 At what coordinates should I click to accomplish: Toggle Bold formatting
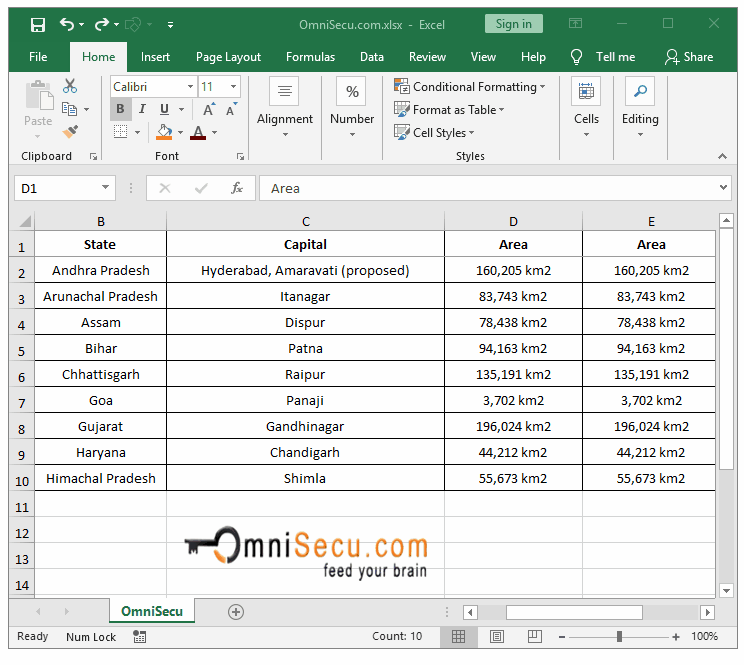tap(120, 110)
